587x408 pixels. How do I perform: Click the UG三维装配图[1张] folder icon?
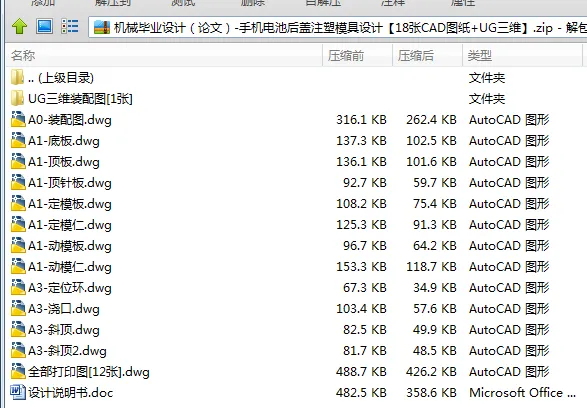(x=18, y=98)
